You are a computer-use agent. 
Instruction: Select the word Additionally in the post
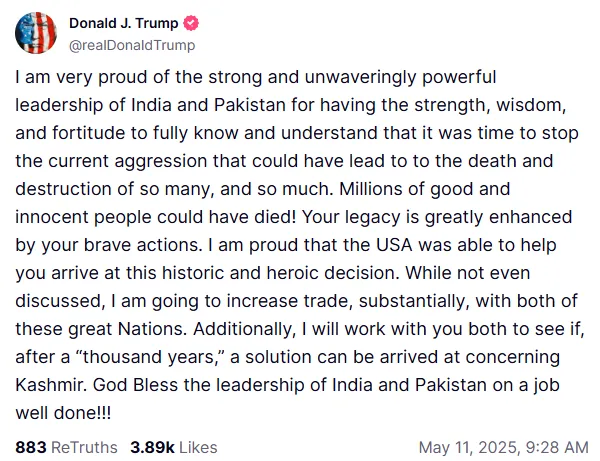pos(245,329)
